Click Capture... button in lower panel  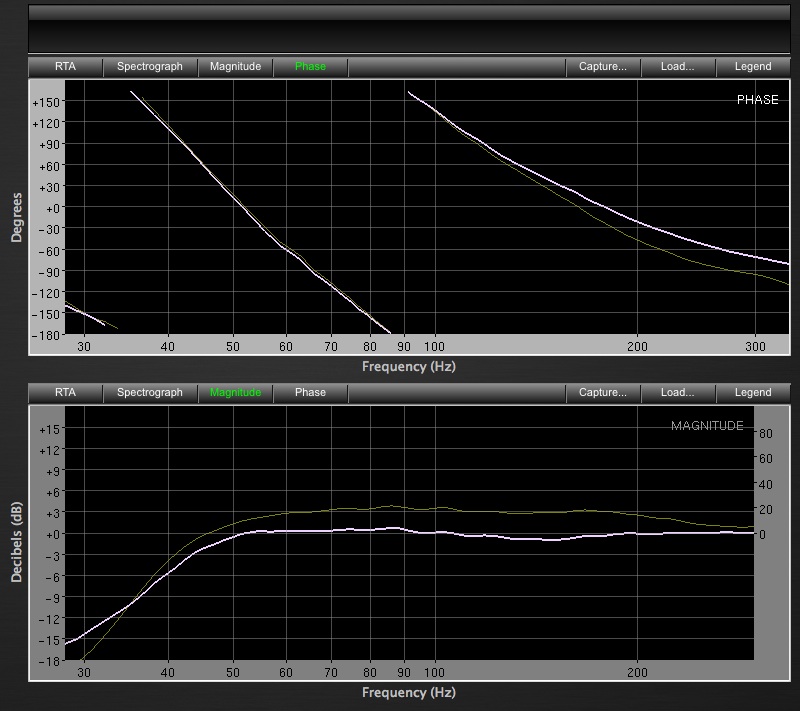tap(603, 393)
